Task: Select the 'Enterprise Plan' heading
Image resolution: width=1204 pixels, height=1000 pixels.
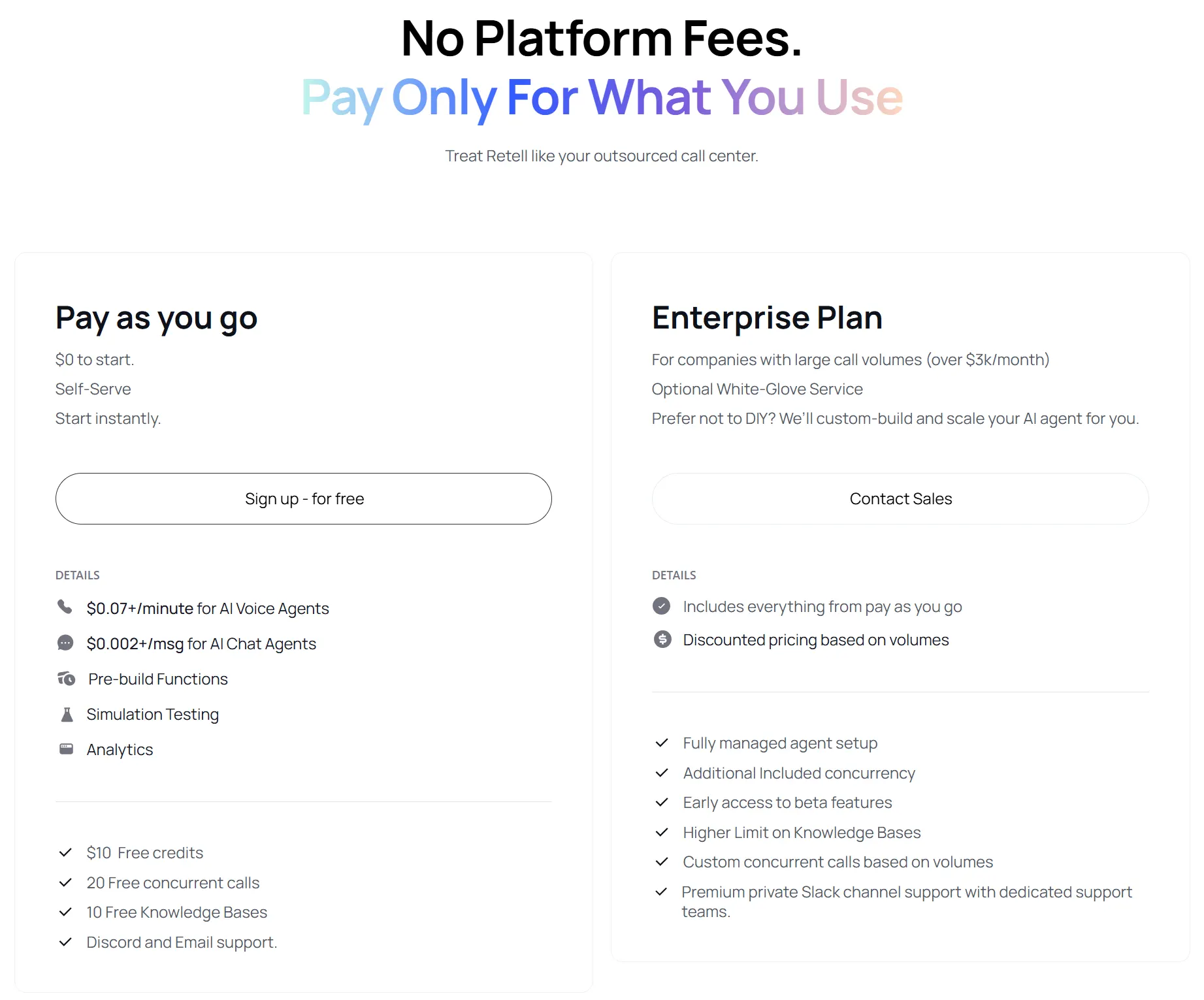Action: tap(767, 318)
